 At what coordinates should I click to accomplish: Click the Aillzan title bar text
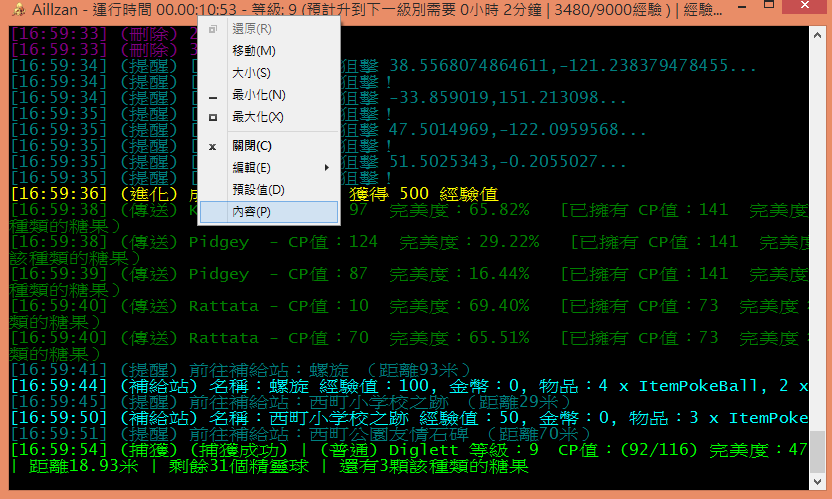click(x=377, y=9)
